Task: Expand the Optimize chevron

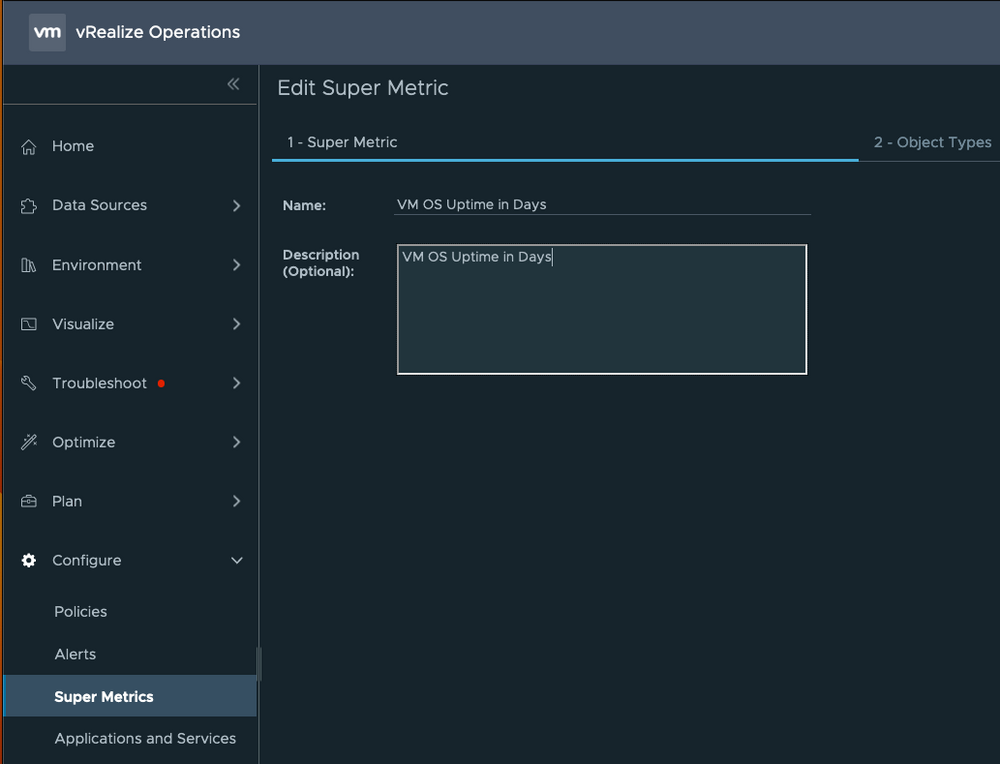Action: [237, 442]
